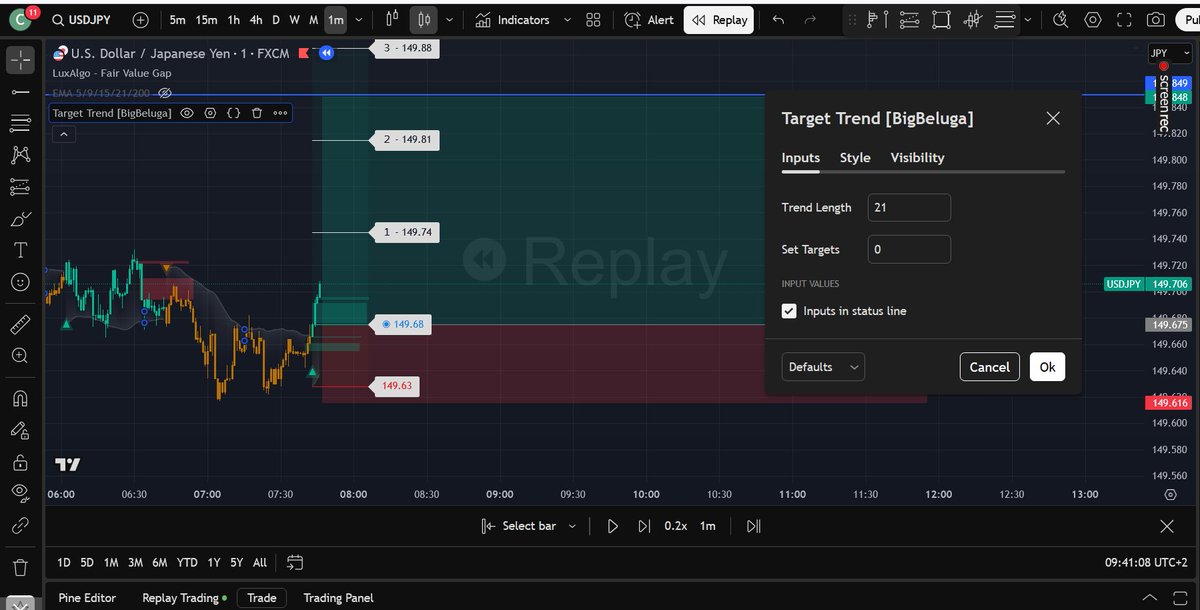This screenshot has height=610, width=1200.
Task: Toggle Target Trend indicator visibility eye
Action: [x=187, y=113]
